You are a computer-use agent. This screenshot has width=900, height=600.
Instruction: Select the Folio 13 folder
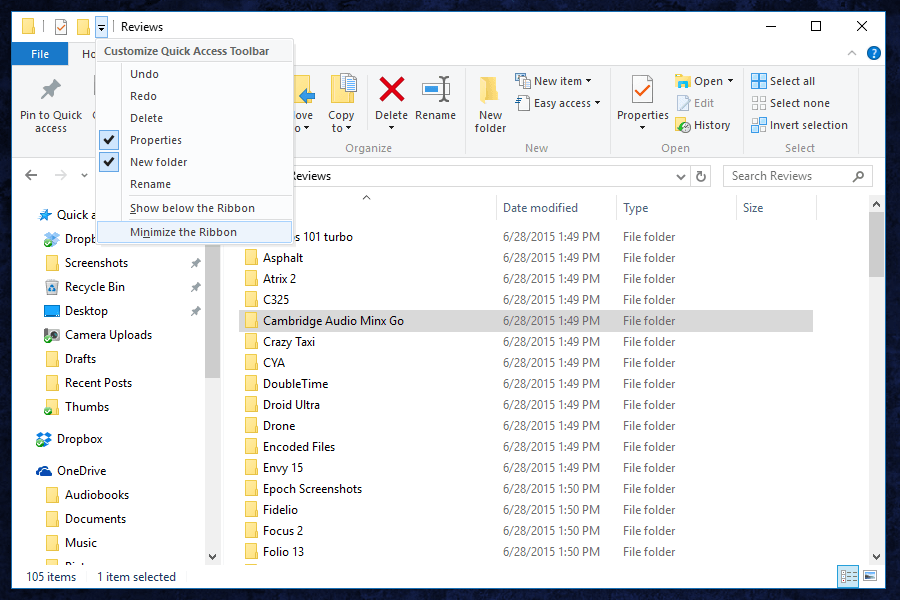[x=283, y=552]
